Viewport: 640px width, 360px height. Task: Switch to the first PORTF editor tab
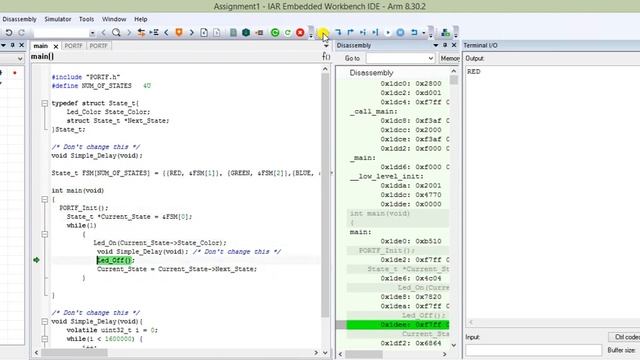coord(73,46)
